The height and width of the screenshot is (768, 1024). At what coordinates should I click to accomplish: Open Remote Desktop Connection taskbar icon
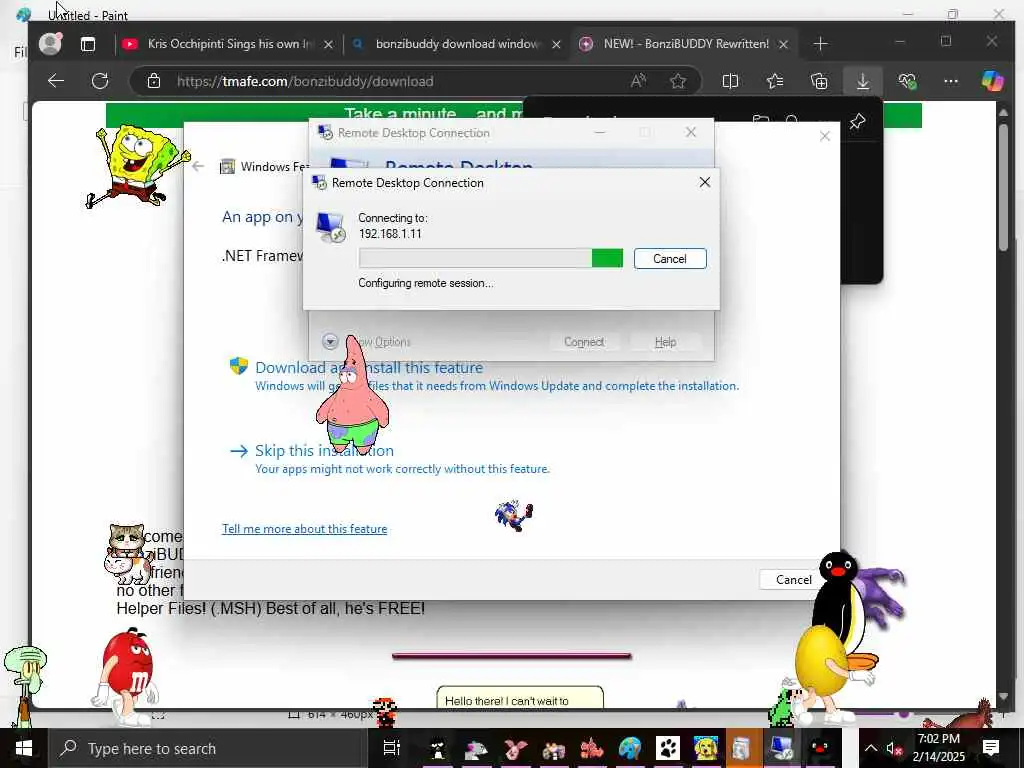(x=781, y=748)
